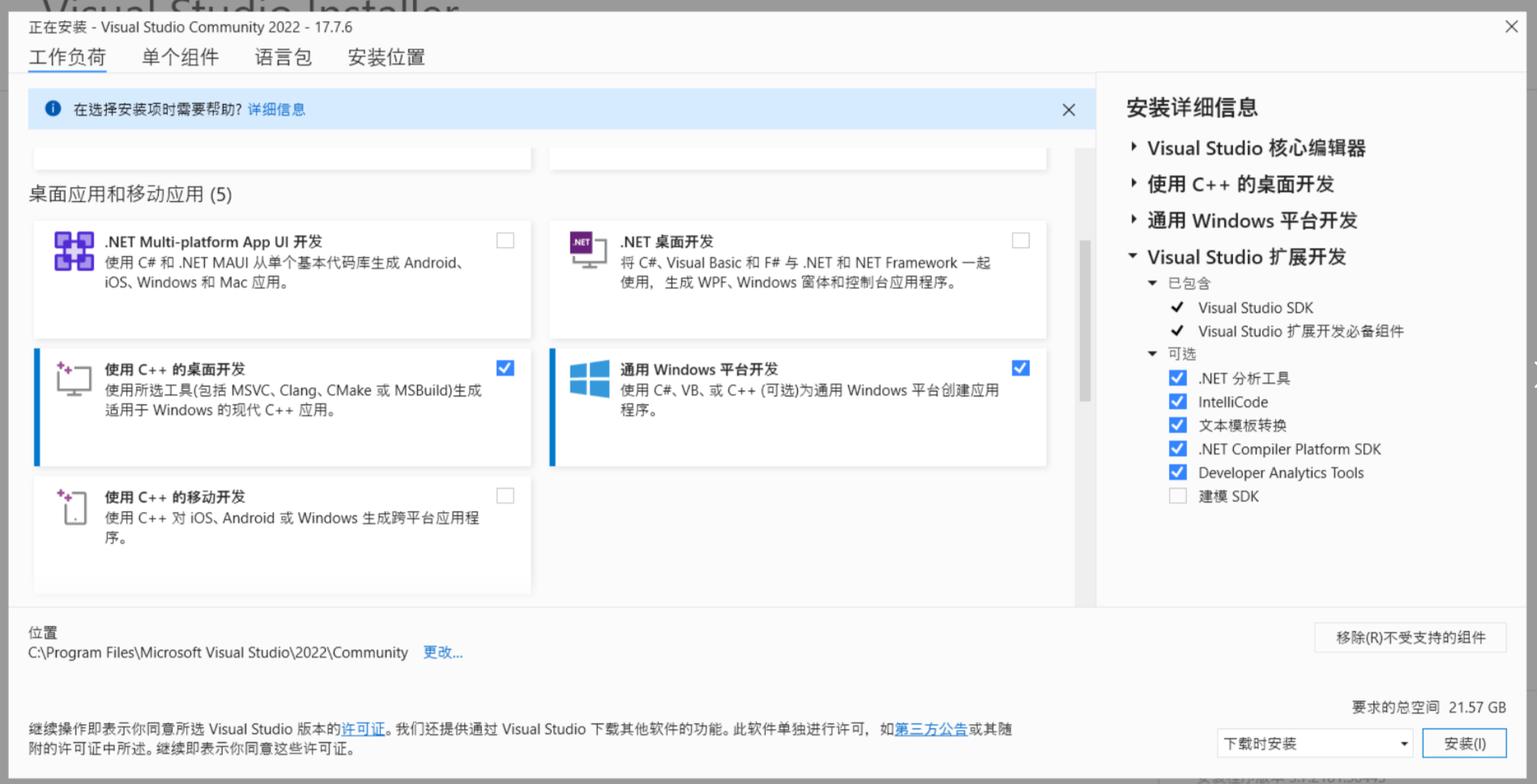Select the Visual Studio SDK included item
Viewport: 1537px width, 784px height.
tap(1256, 308)
